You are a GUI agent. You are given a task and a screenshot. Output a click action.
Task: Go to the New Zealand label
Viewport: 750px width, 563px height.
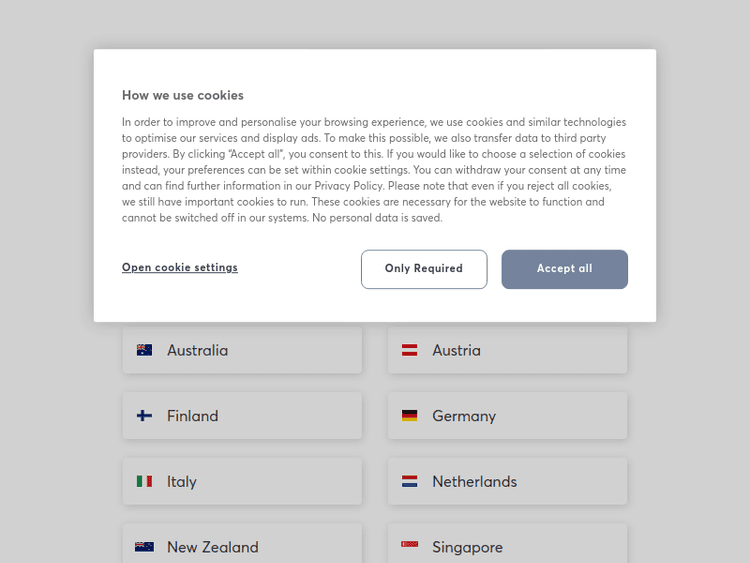(212, 547)
